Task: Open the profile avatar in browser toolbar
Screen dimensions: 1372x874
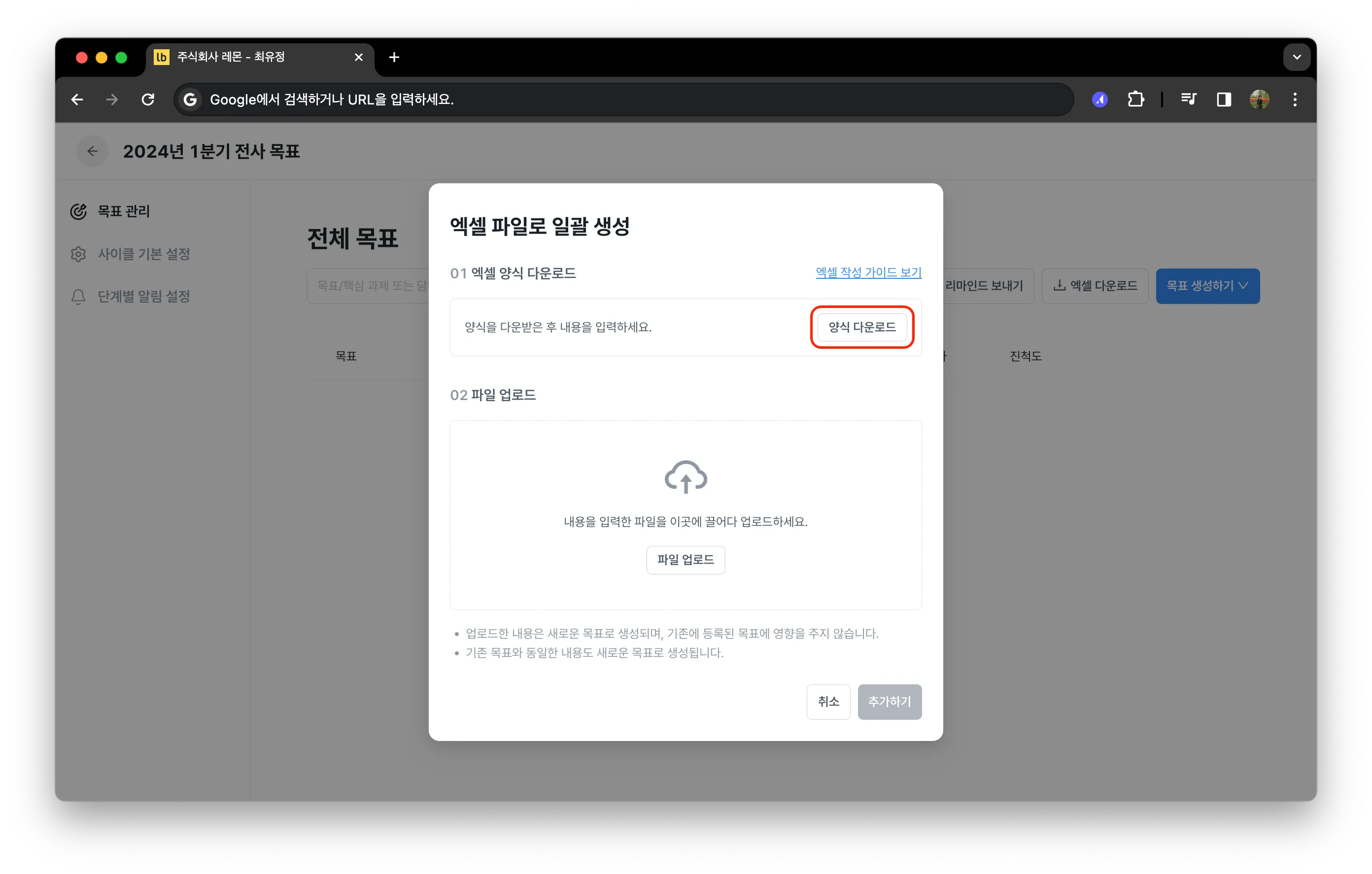Action: (x=1259, y=100)
